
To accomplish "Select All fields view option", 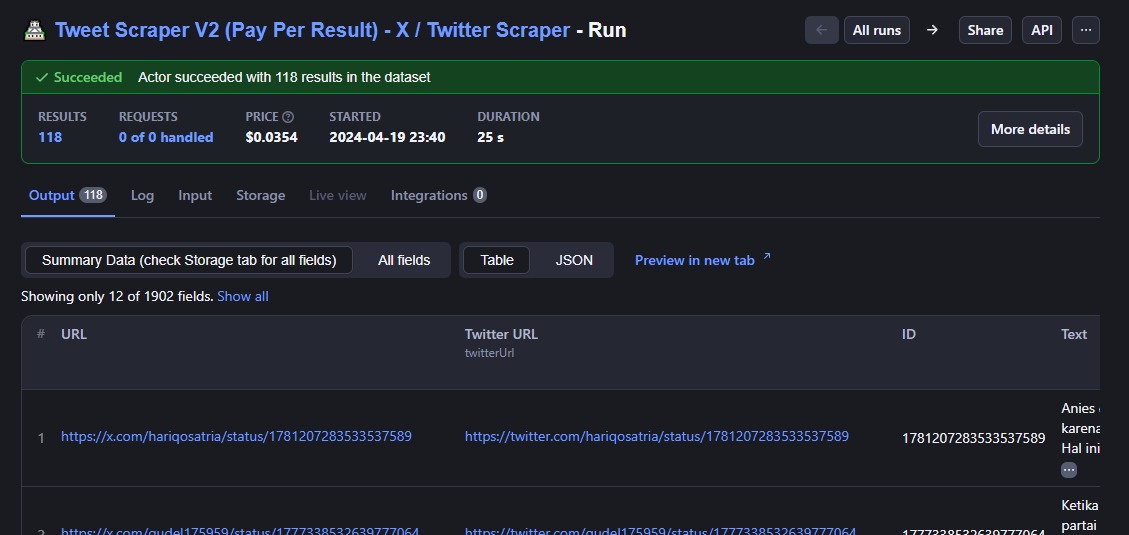I will (x=404, y=261).
